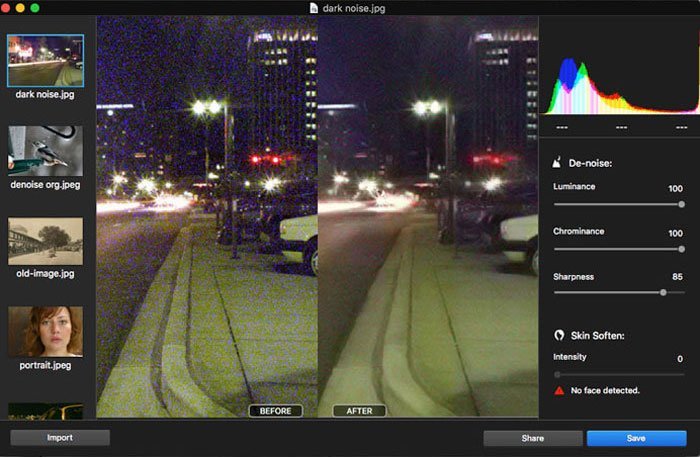
Task: Click the 'Intensity' label
Action: pyautogui.click(x=570, y=357)
